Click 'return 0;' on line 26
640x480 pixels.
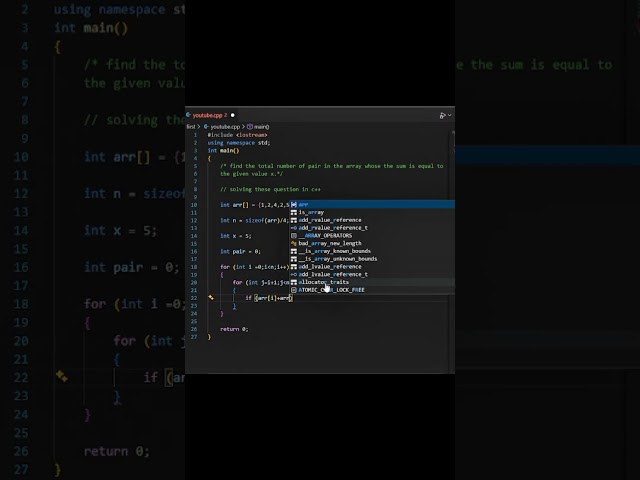click(234, 329)
